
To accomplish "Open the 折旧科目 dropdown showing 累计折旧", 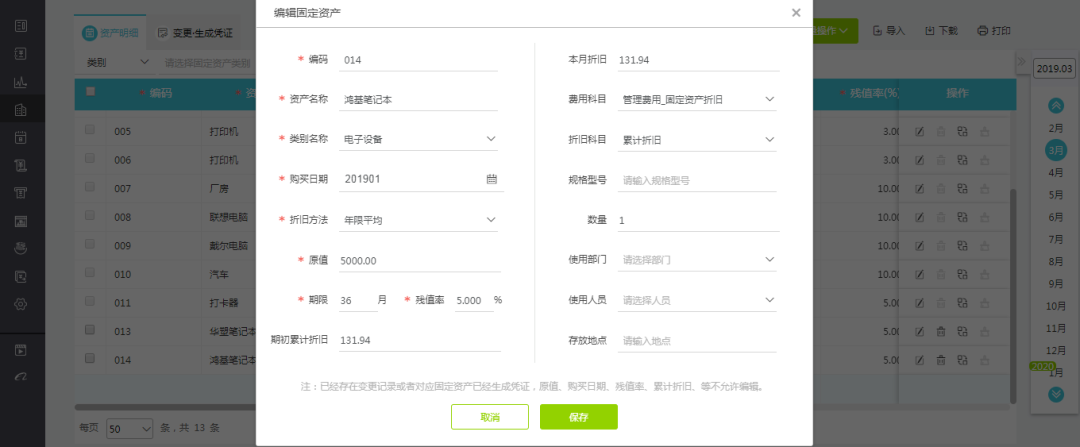I will tap(698, 139).
